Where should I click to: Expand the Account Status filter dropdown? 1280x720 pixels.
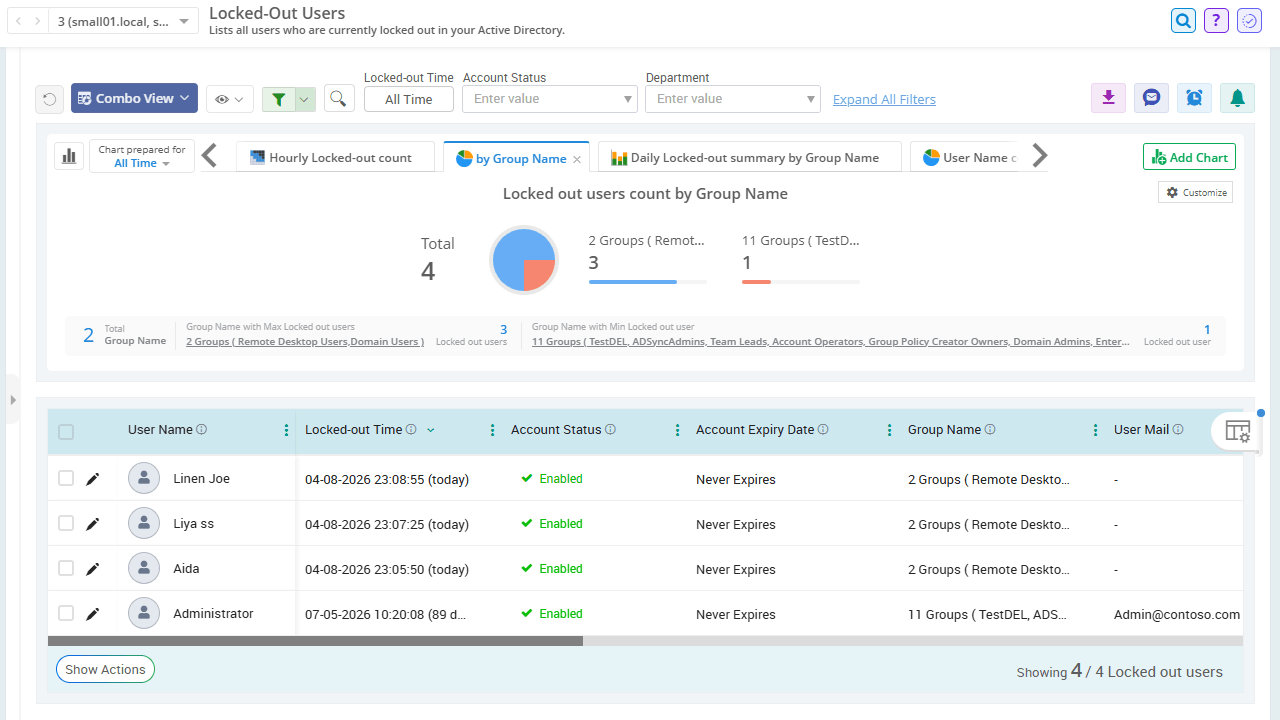point(550,99)
